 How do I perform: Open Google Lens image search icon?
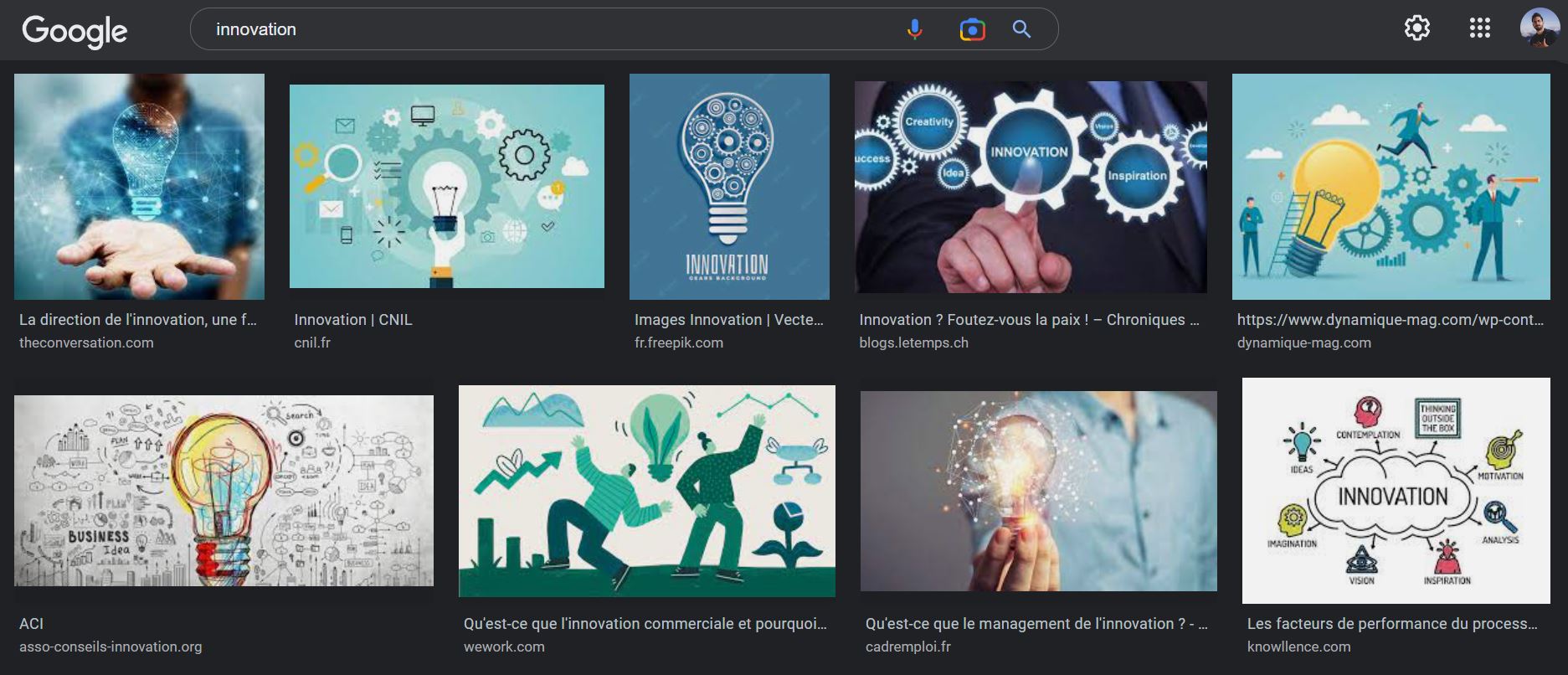tap(972, 29)
